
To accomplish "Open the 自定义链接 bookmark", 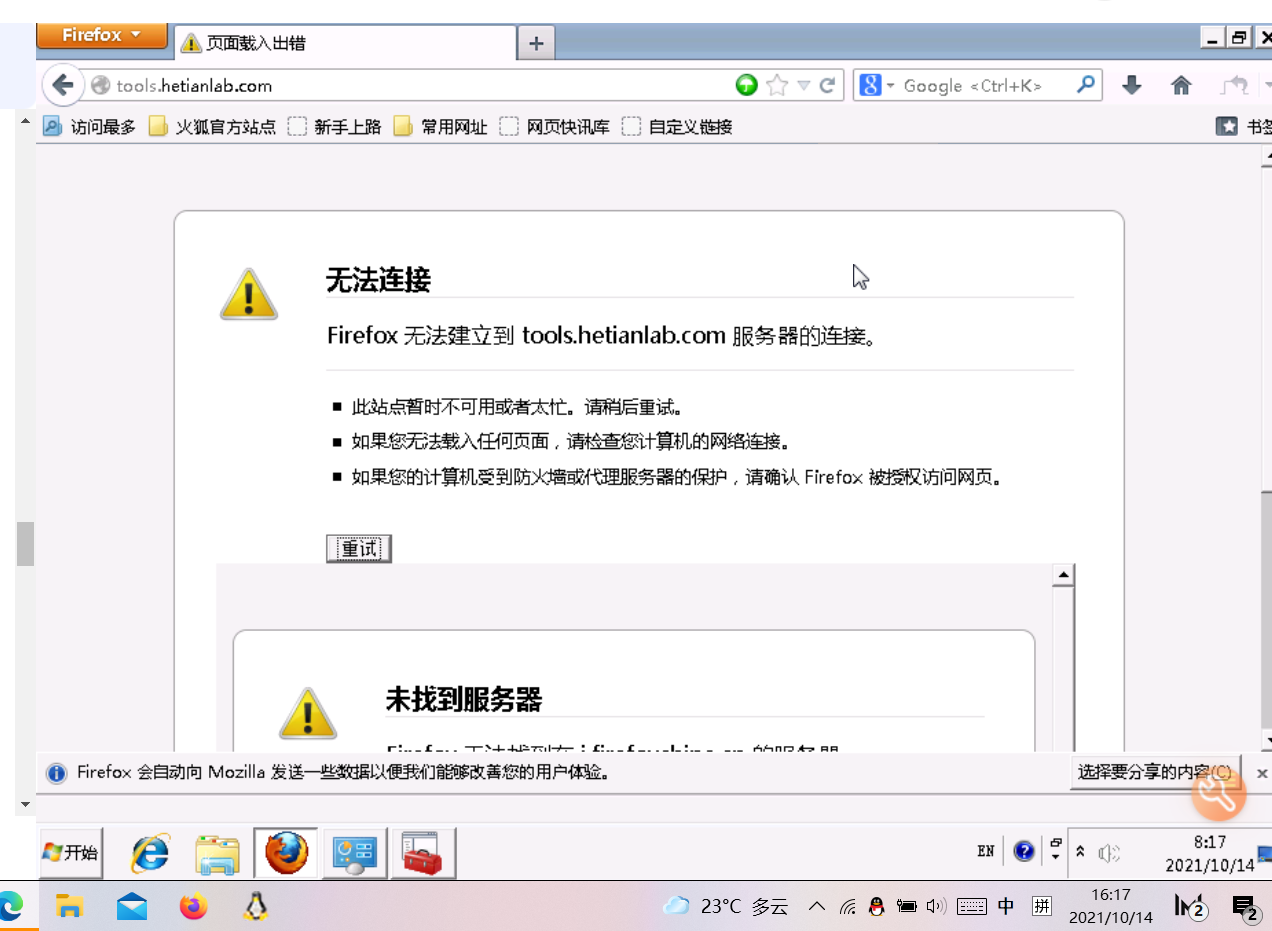I will pos(677,127).
